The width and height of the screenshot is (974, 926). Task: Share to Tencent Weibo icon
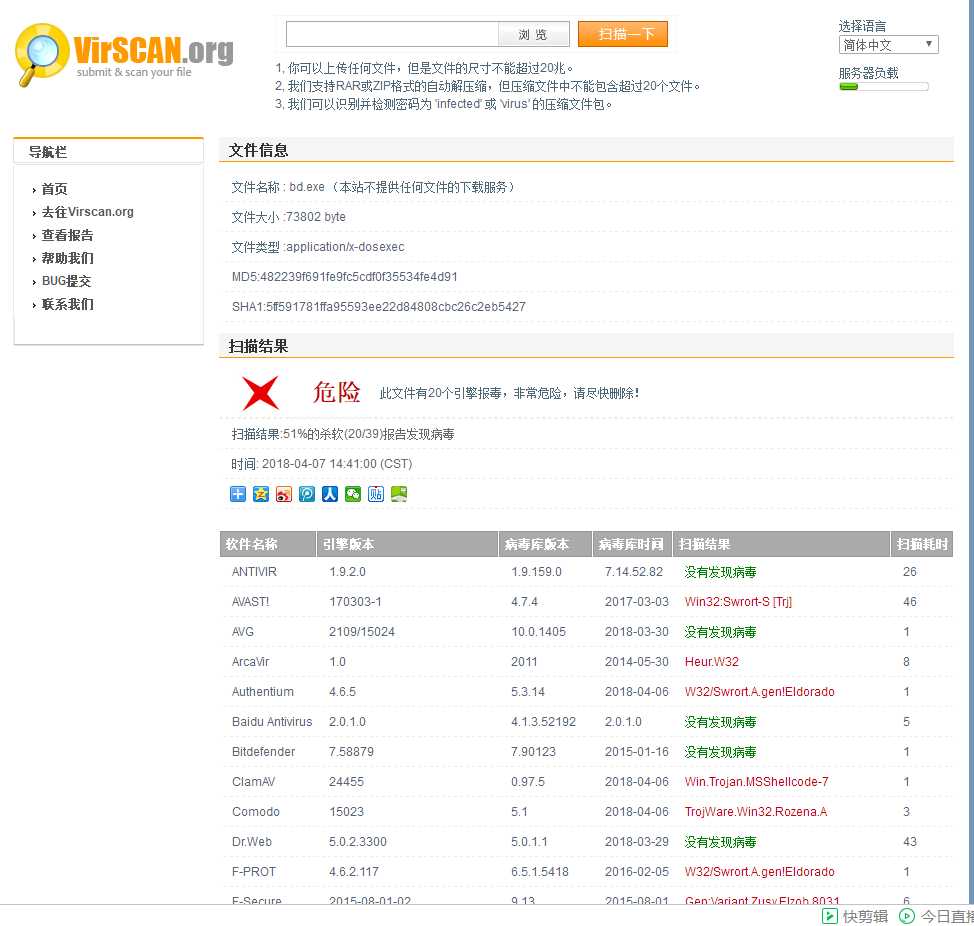tap(307, 494)
